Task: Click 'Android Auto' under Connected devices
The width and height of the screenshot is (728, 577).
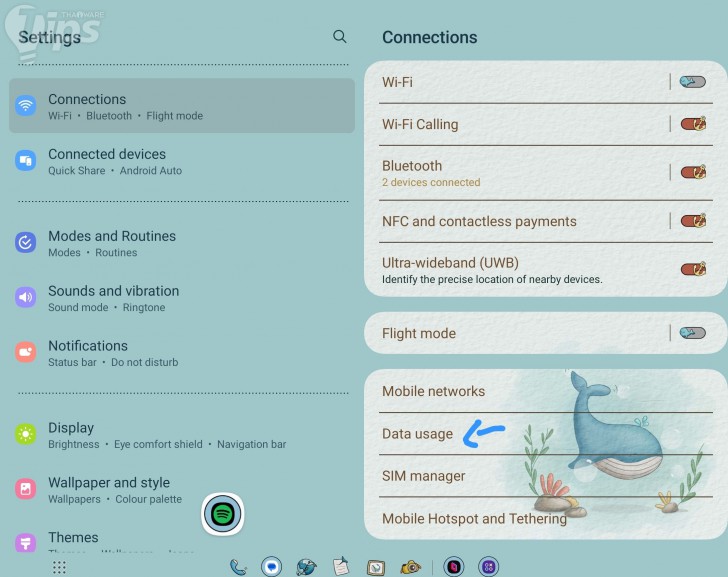Action: pos(151,171)
